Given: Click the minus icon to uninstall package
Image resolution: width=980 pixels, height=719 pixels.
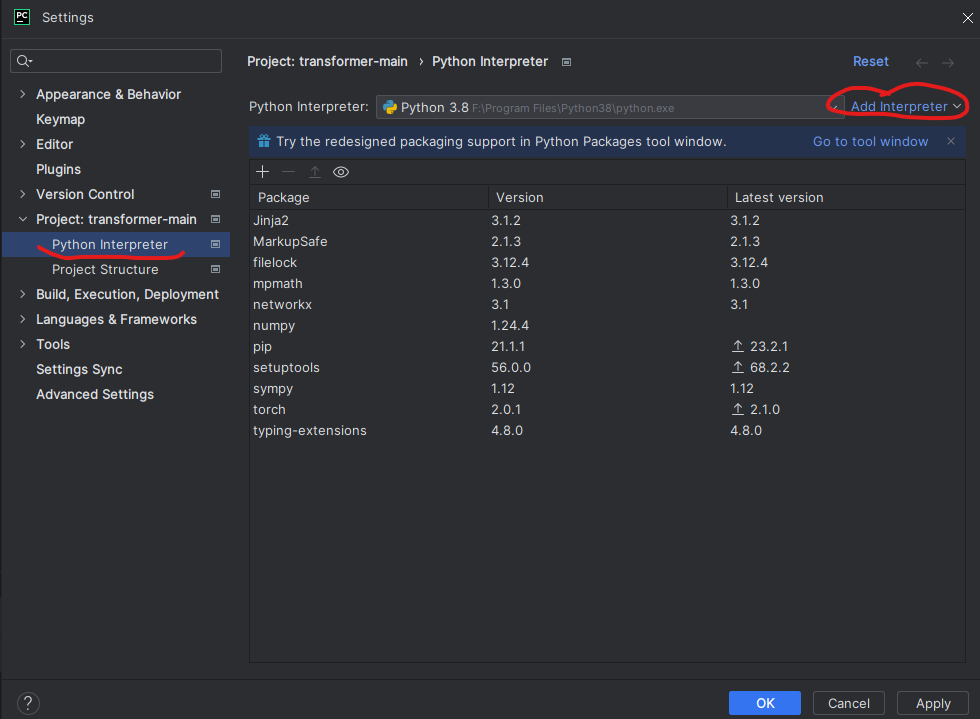Looking at the screenshot, I should pyautogui.click(x=289, y=172).
